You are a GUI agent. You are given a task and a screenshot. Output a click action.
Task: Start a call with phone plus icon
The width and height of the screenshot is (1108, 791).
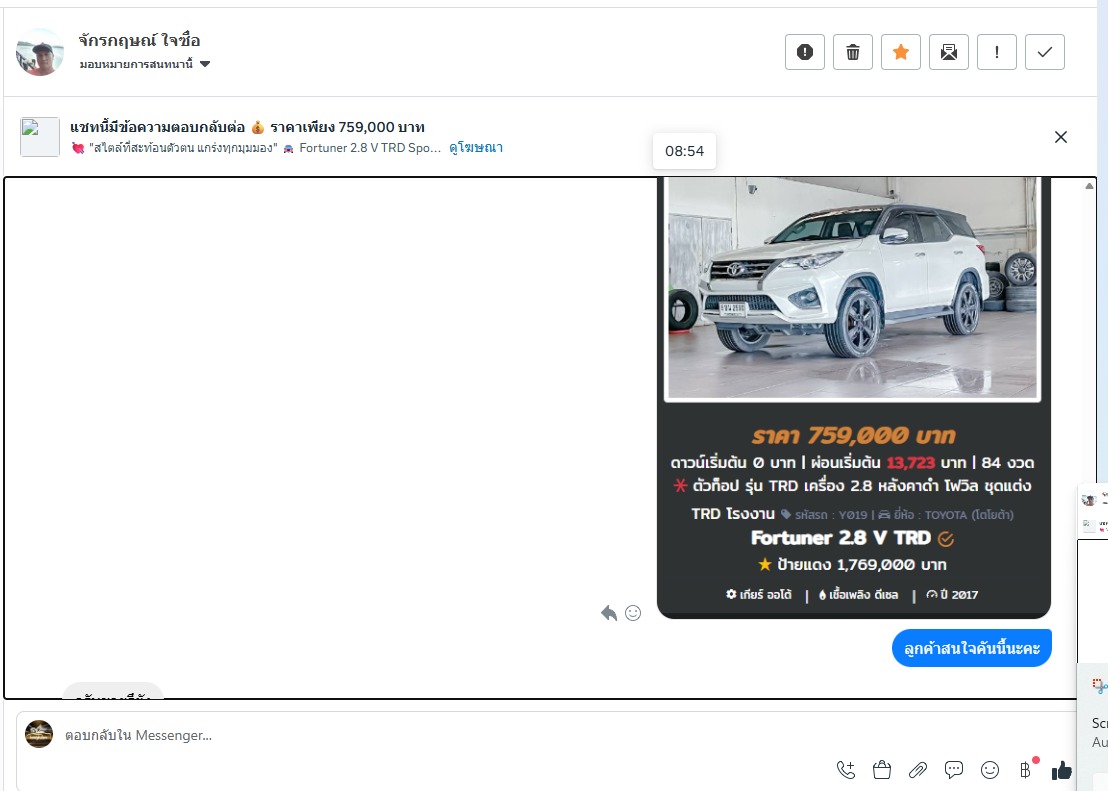846,770
